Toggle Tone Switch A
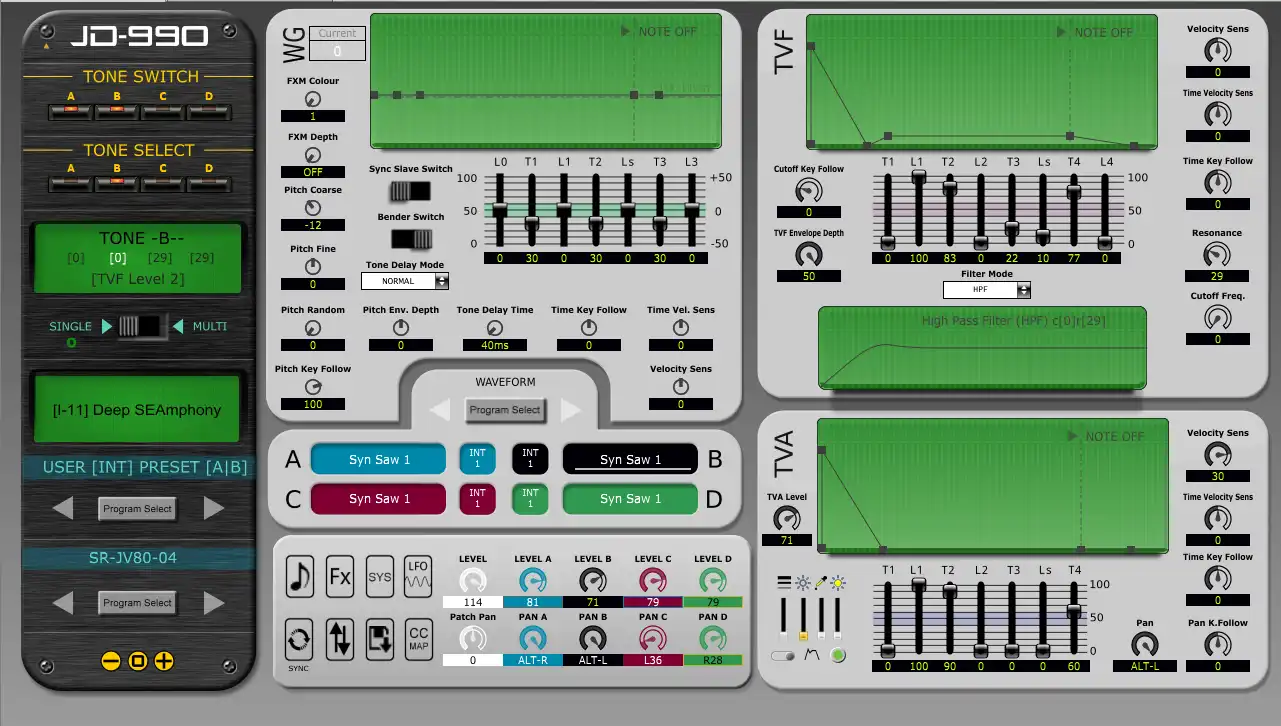Screen dimensions: 1281x726 (x=71, y=110)
